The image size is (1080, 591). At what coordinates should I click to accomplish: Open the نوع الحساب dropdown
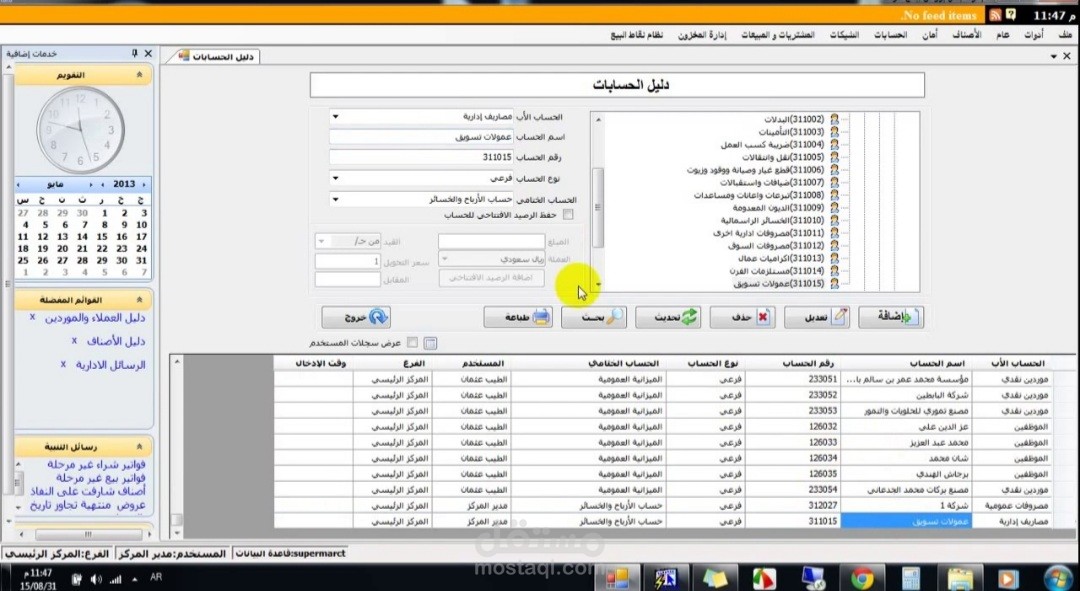pos(335,178)
